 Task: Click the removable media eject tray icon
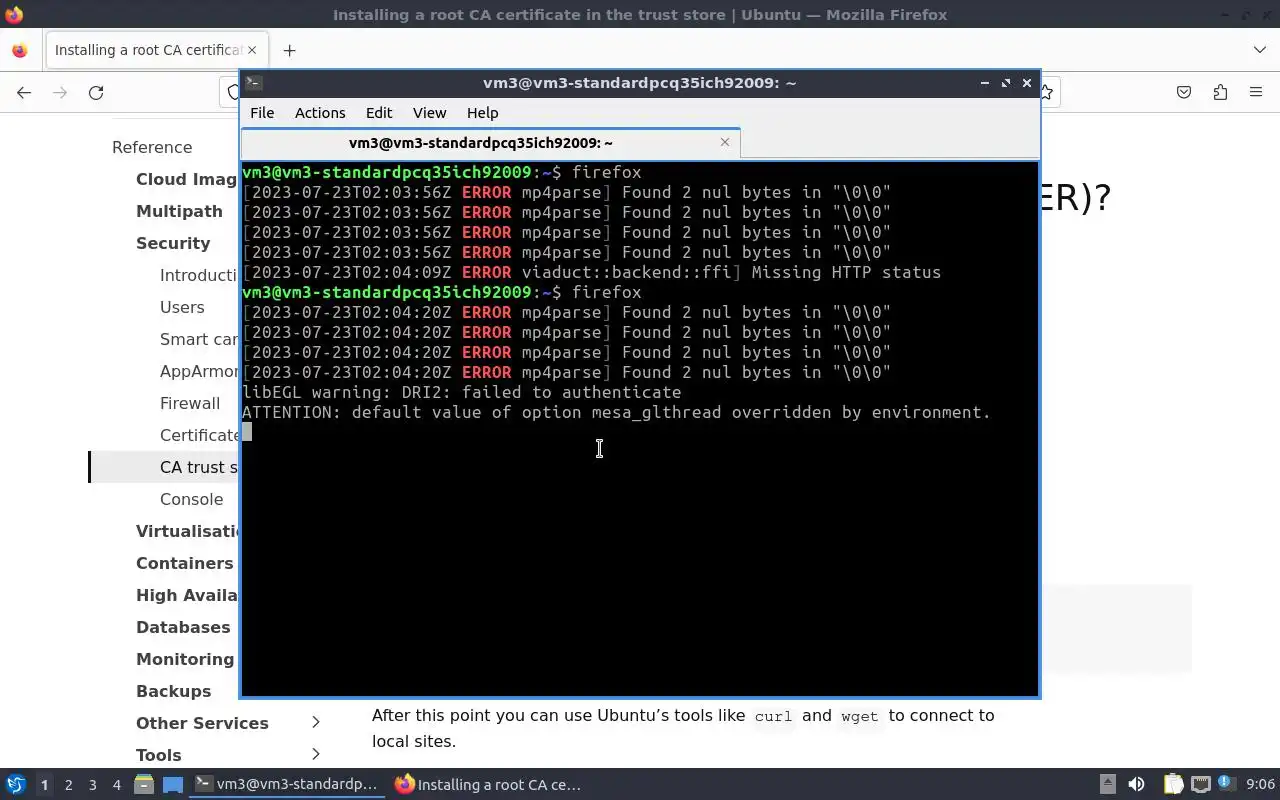click(x=1107, y=785)
